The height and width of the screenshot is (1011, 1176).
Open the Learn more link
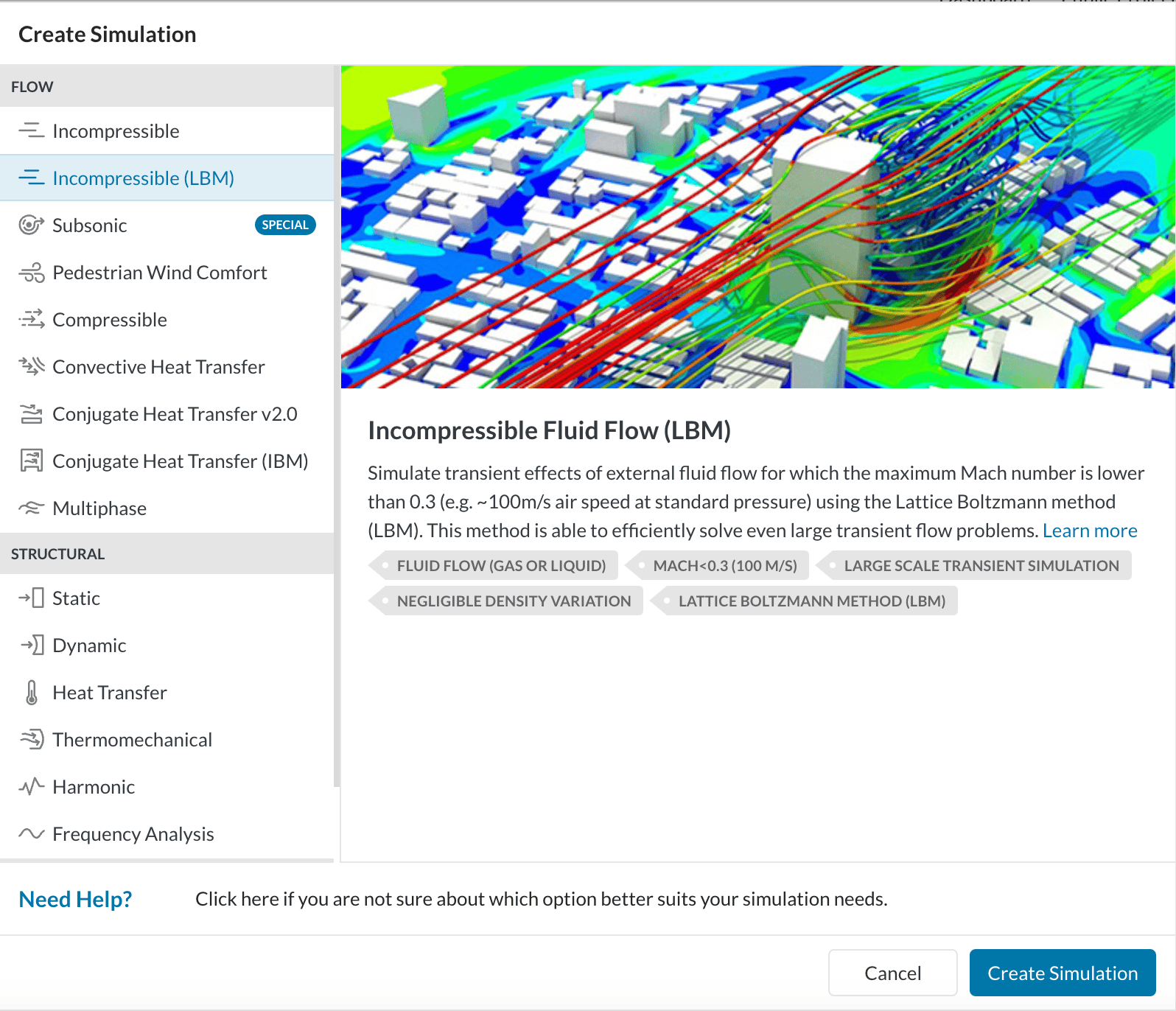point(1089,531)
